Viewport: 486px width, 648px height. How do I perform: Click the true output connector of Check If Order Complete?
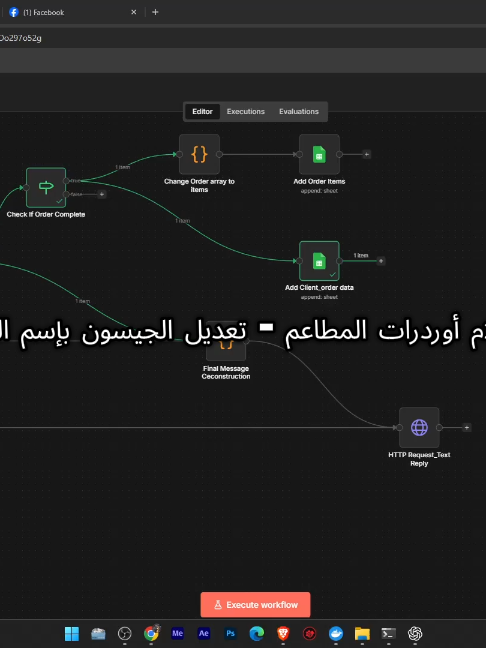(66, 181)
